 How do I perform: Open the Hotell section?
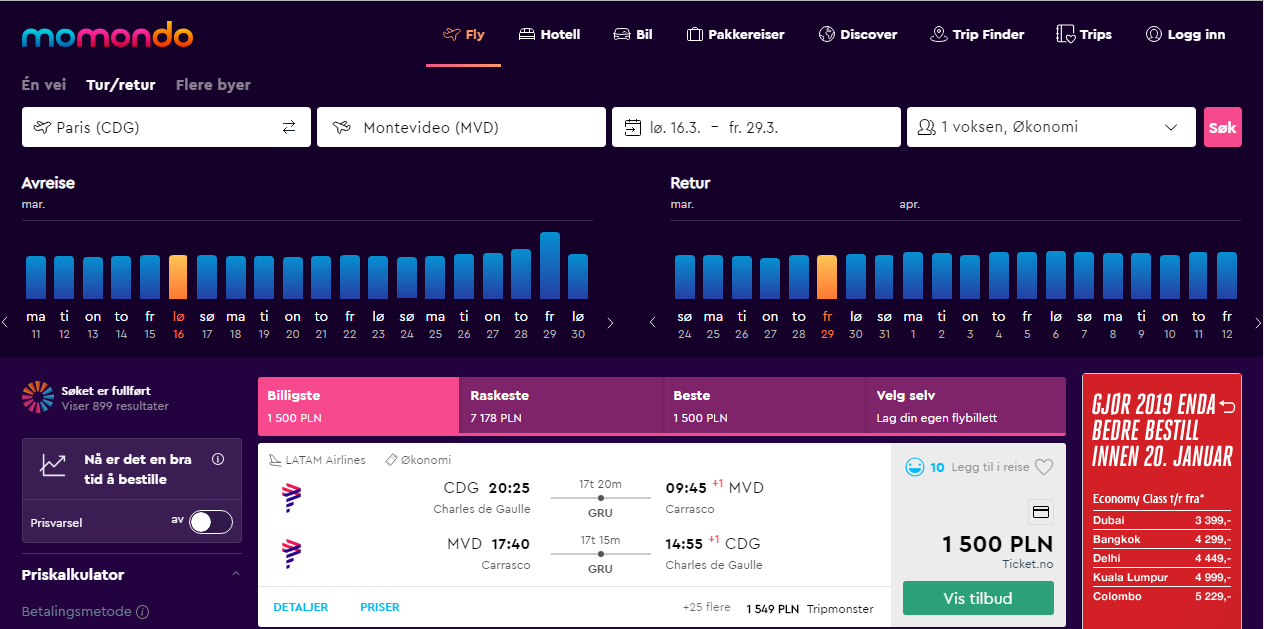[549, 34]
